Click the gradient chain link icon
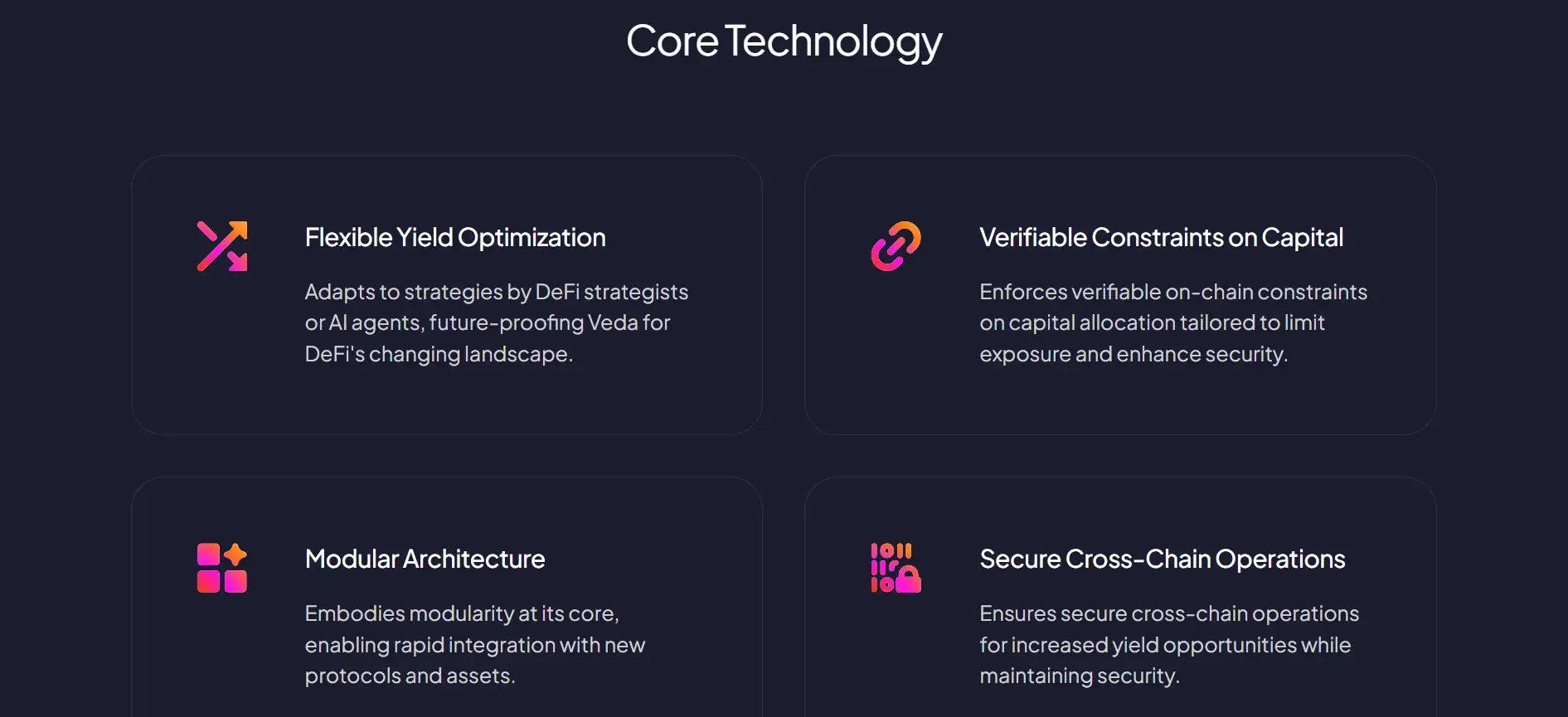Viewport: 1568px width, 717px height. [x=896, y=246]
